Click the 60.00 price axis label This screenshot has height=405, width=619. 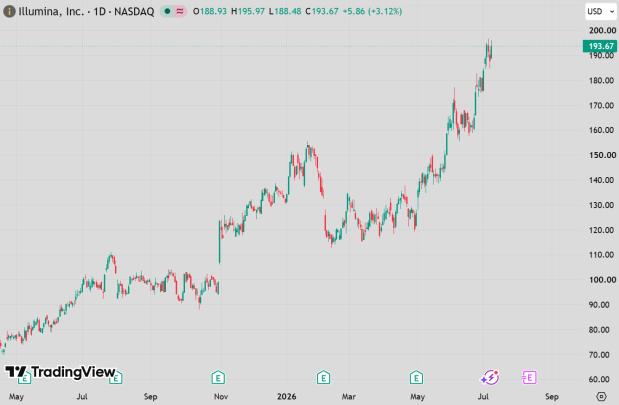[599, 379]
